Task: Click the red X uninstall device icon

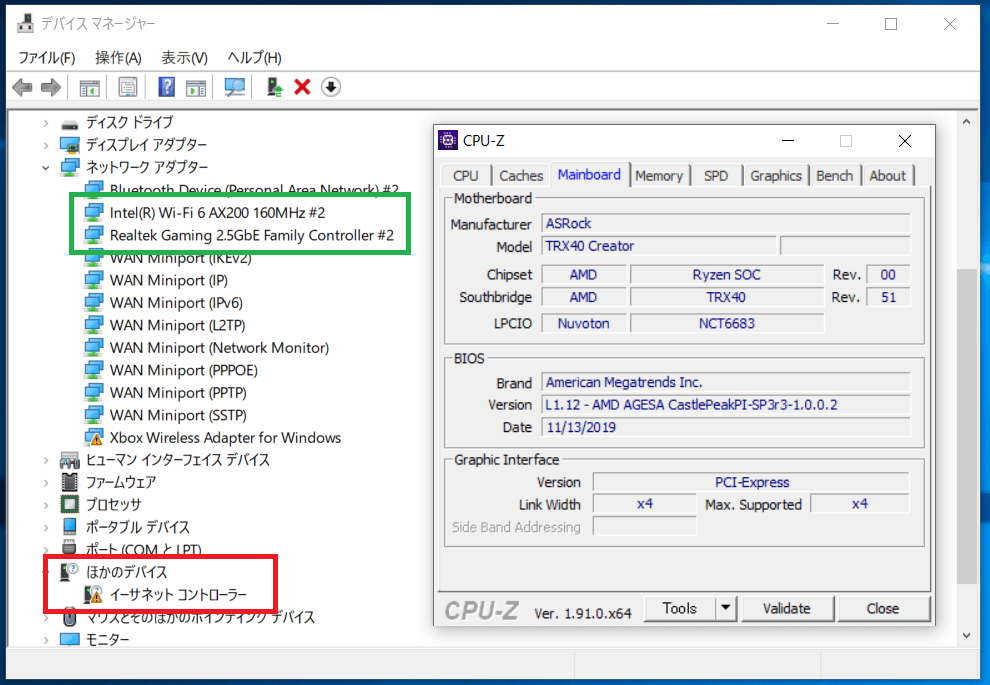Action: (302, 87)
